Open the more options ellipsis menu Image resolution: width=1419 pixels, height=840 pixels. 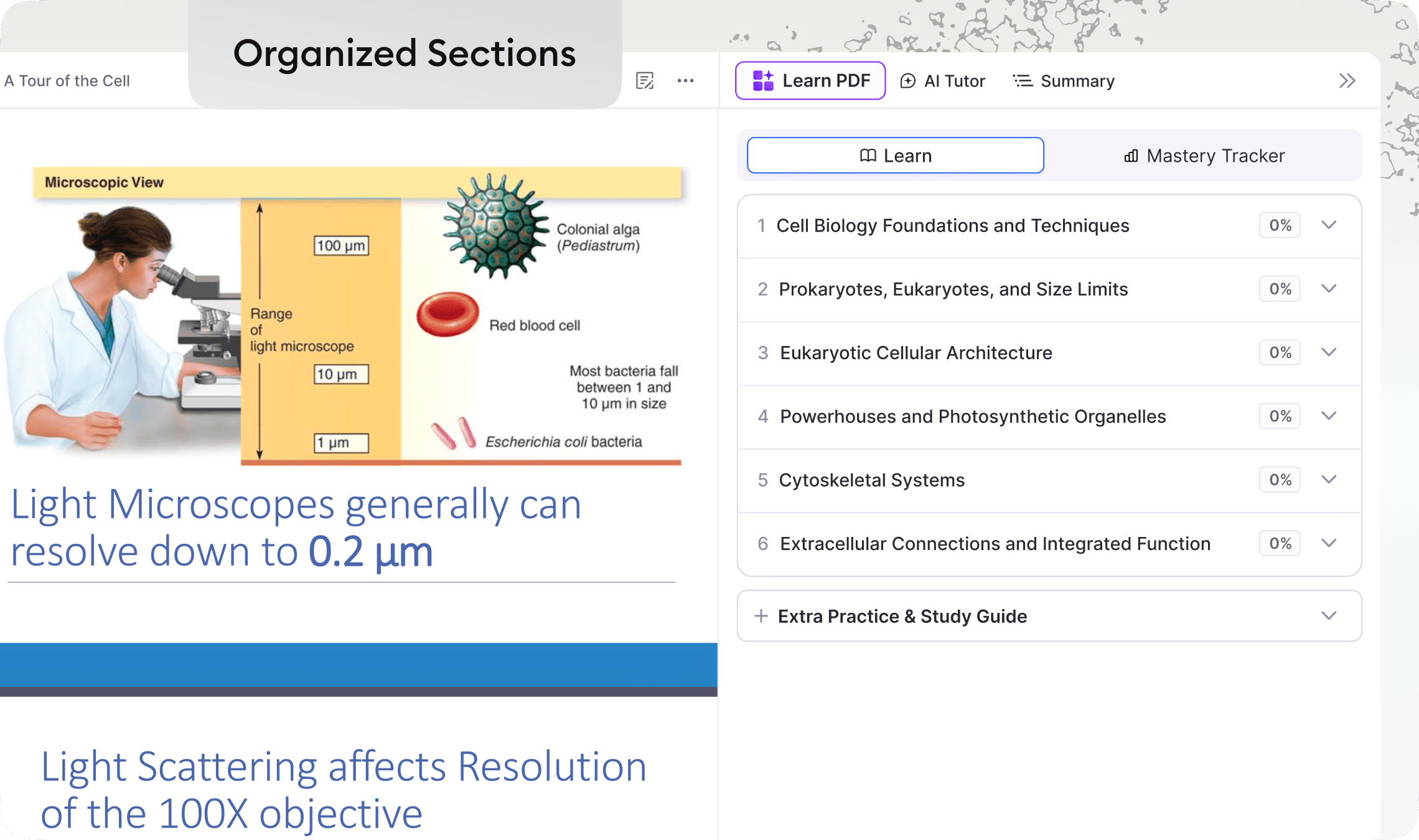click(x=686, y=81)
